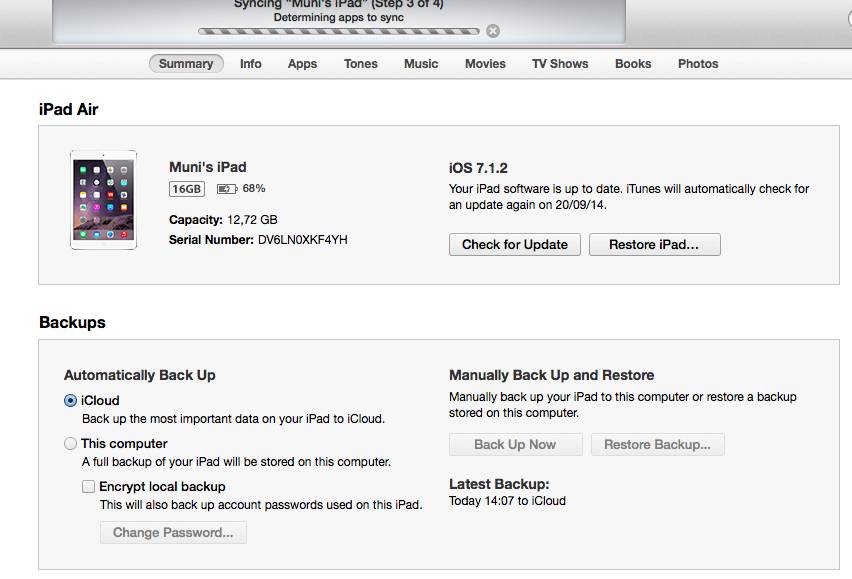The image size is (852, 579).
Task: Click the 68% battery percentage
Action: [254, 188]
